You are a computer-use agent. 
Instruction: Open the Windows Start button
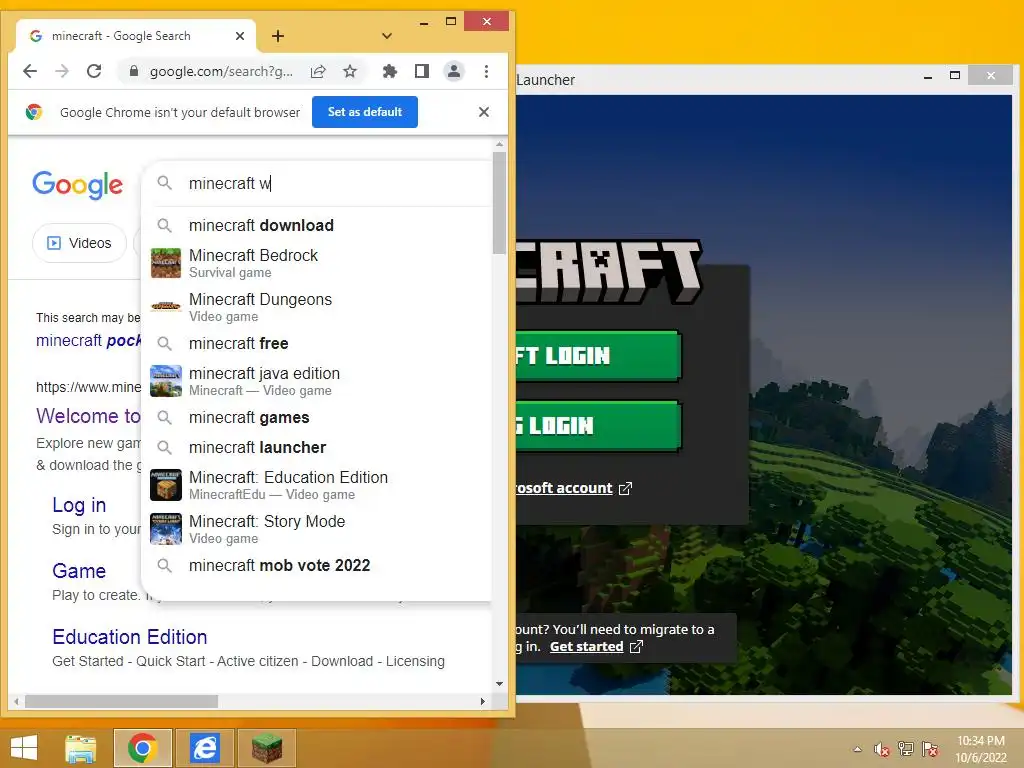[24, 748]
